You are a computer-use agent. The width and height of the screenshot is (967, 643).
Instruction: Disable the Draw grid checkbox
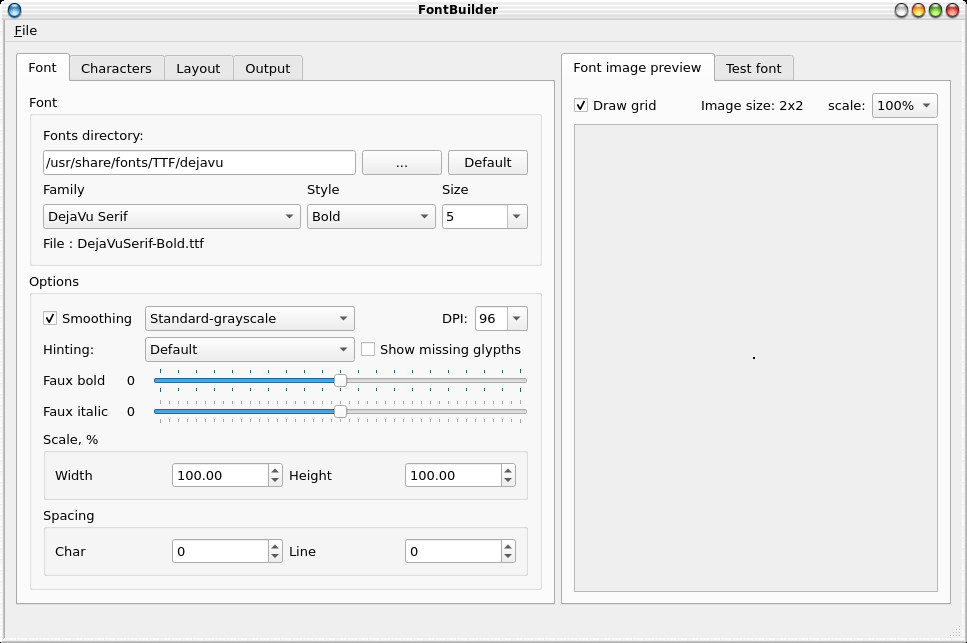tap(581, 106)
